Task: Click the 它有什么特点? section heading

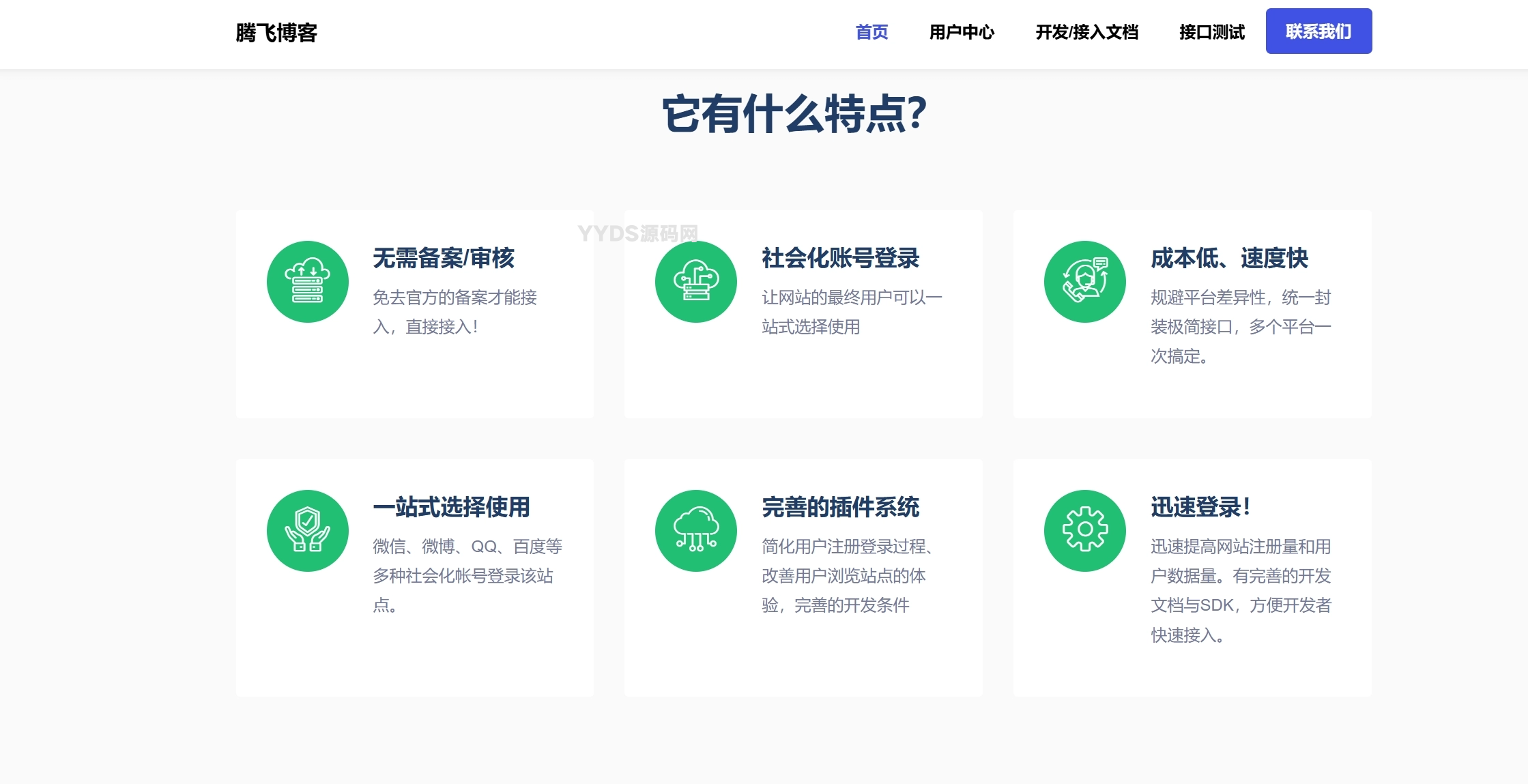Action: (794, 114)
